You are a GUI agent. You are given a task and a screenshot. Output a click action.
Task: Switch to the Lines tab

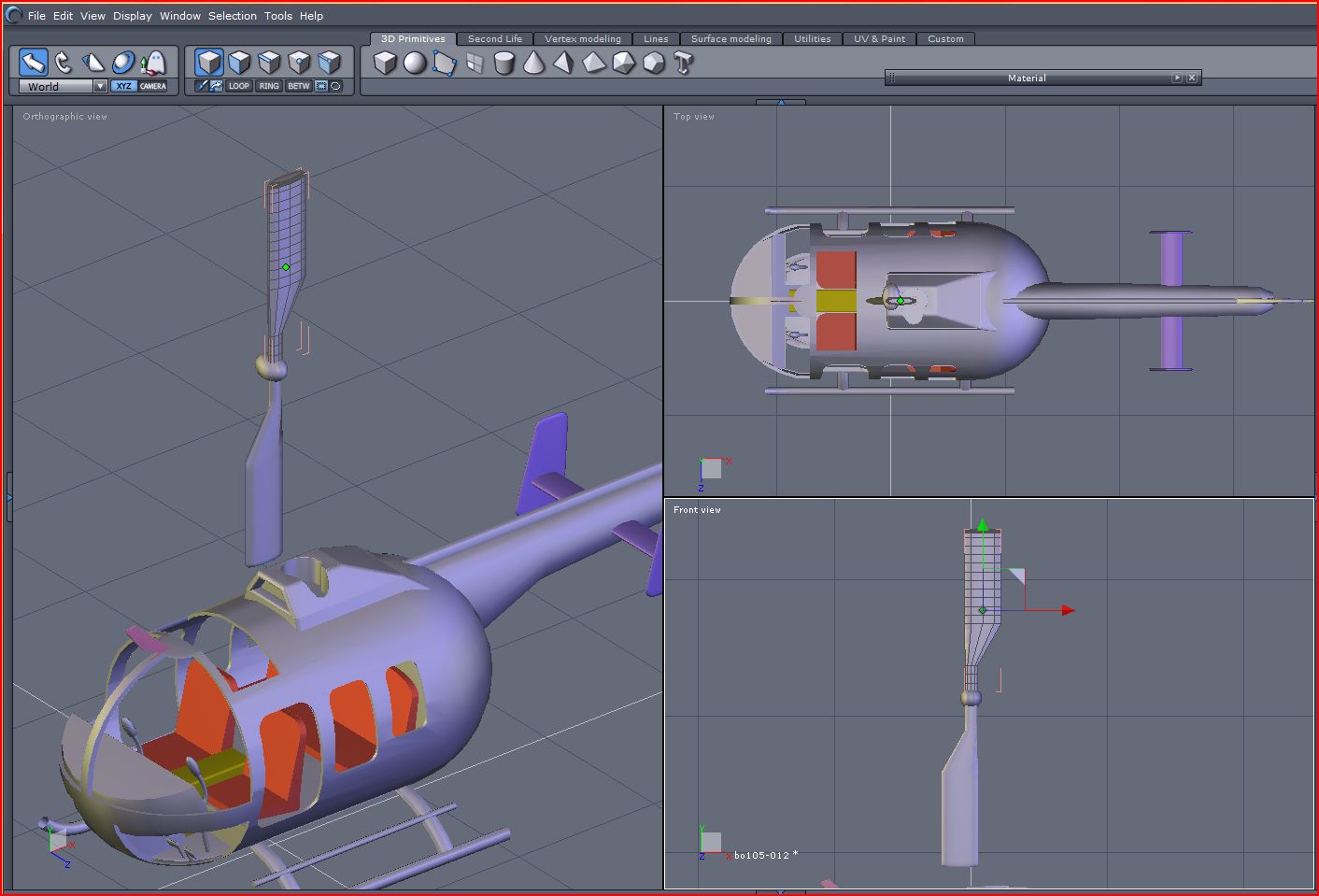coord(656,38)
